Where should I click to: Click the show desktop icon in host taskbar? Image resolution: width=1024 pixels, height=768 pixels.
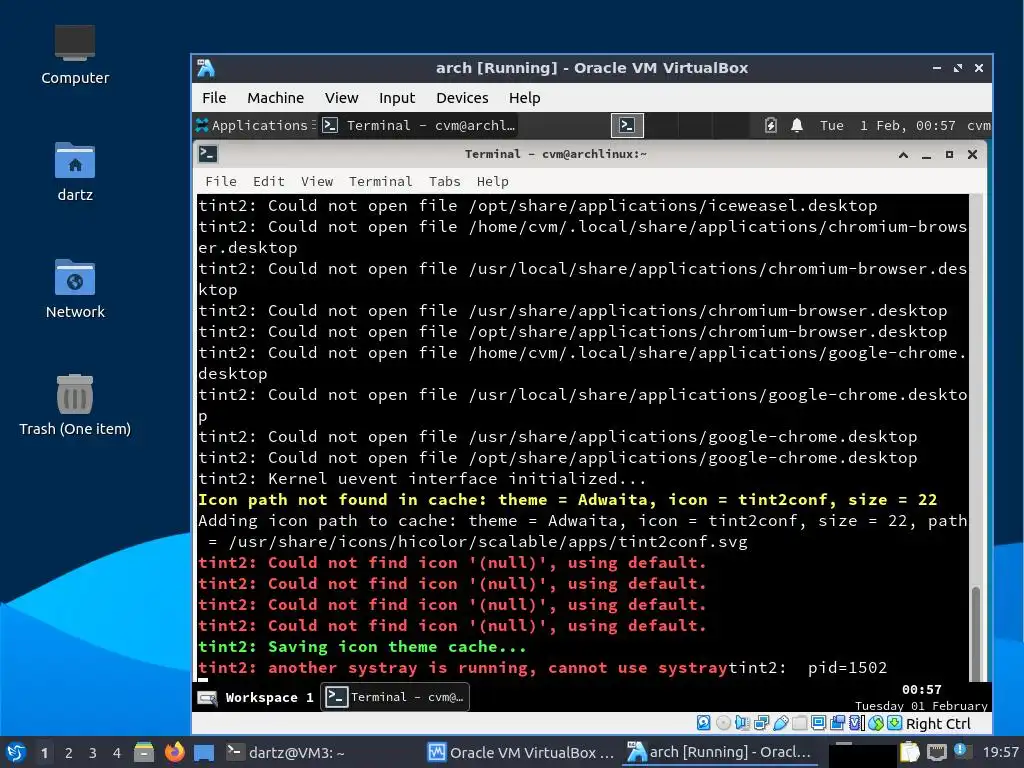(x=204, y=753)
